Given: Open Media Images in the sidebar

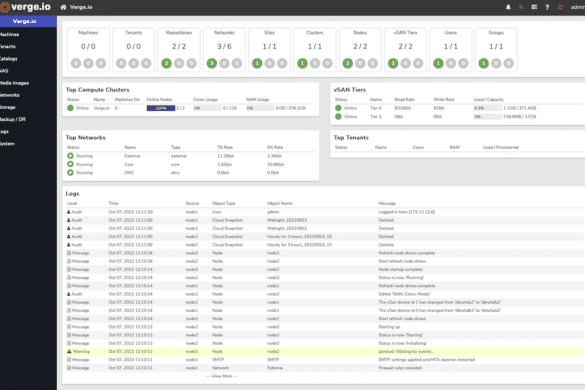Looking at the screenshot, I should point(14,83).
